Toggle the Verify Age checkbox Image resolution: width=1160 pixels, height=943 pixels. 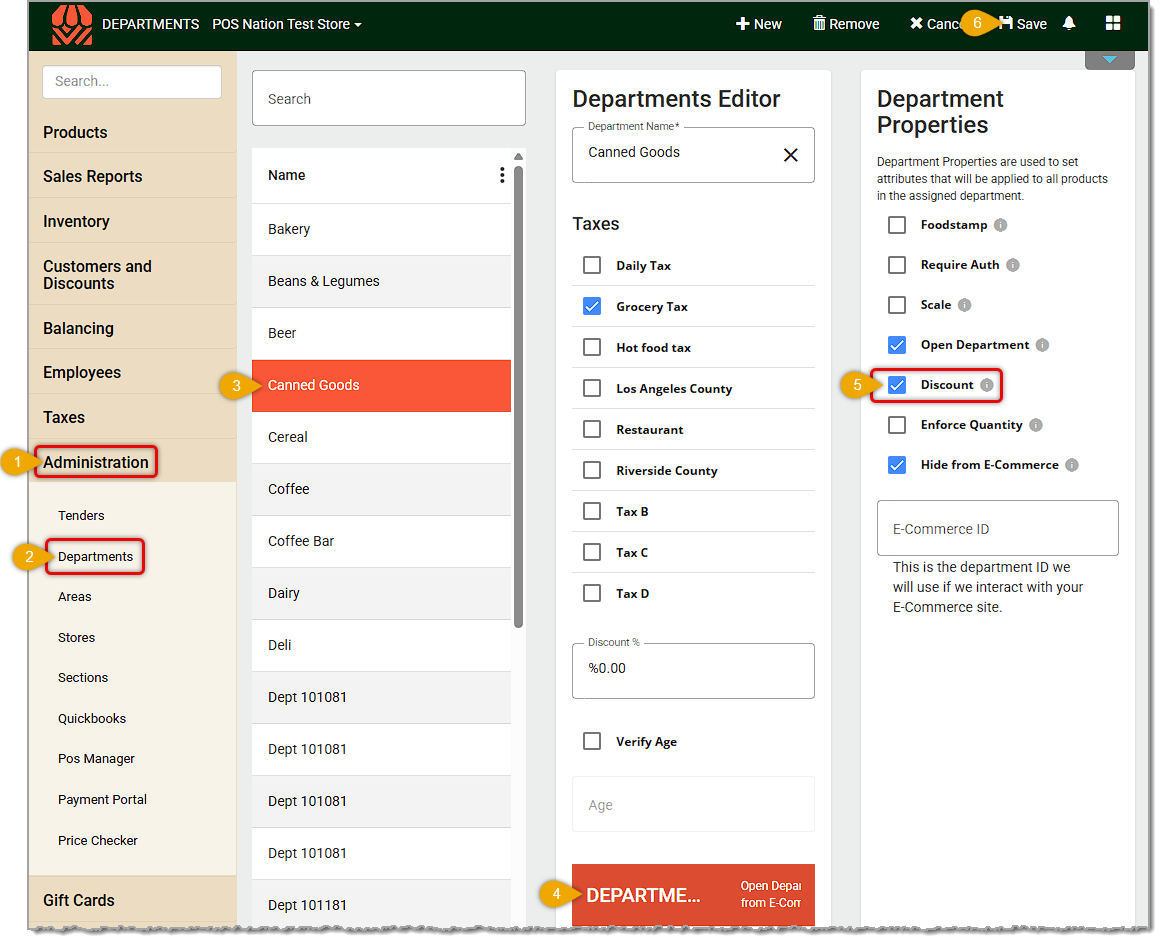pos(591,740)
